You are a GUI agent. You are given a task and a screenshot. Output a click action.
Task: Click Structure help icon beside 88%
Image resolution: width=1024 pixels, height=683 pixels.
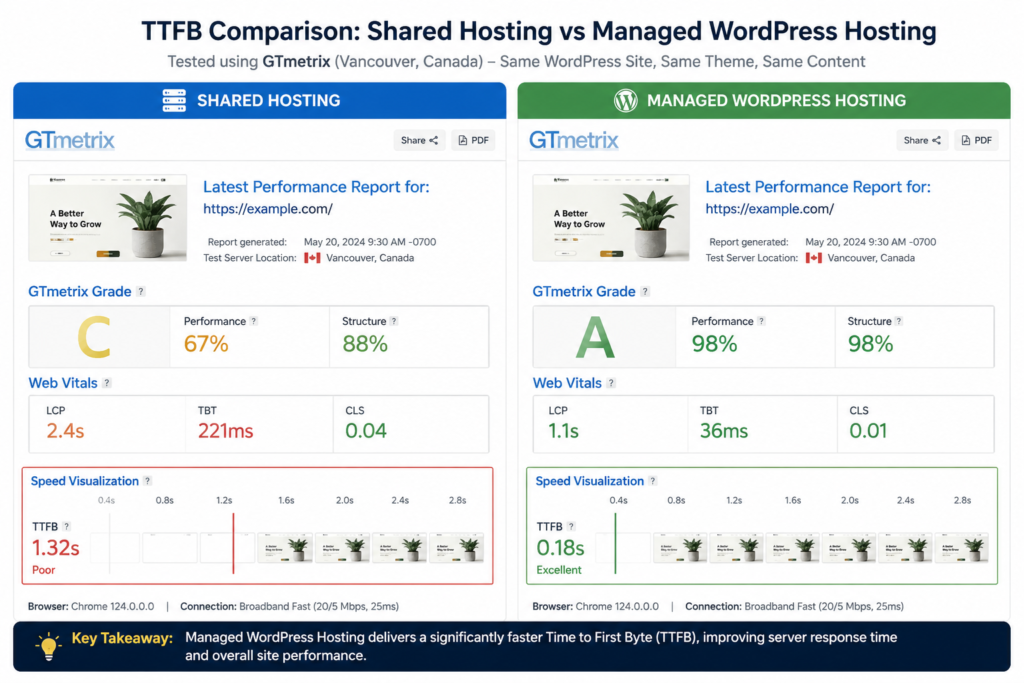[x=394, y=321]
